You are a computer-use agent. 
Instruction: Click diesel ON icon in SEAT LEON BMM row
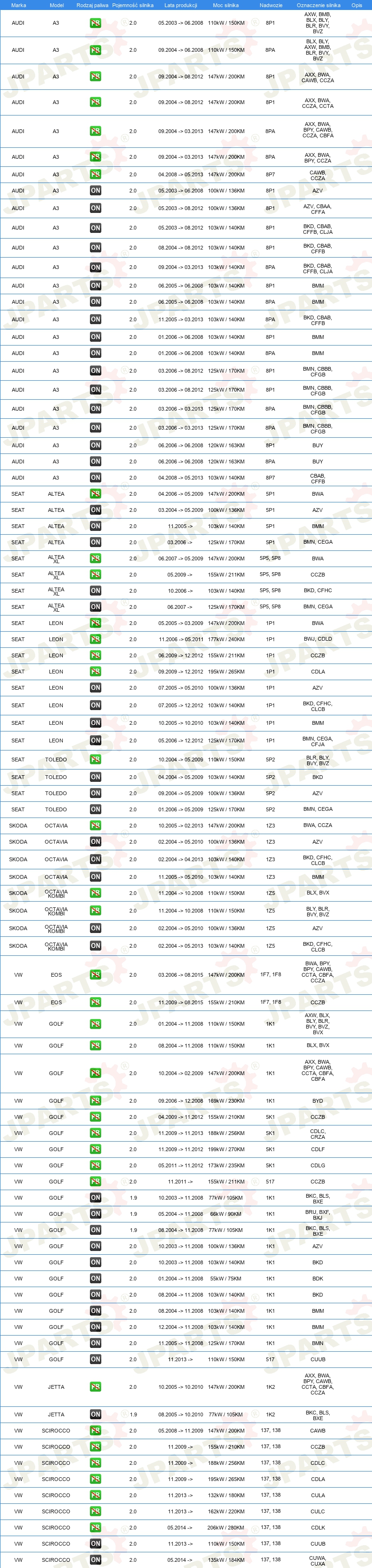pos(96,723)
